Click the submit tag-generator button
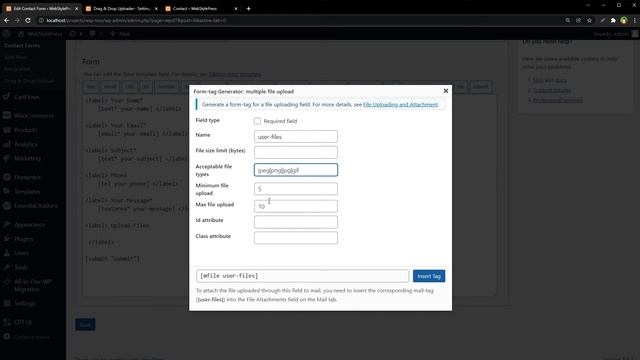This screenshot has width=640, height=360. point(480,87)
